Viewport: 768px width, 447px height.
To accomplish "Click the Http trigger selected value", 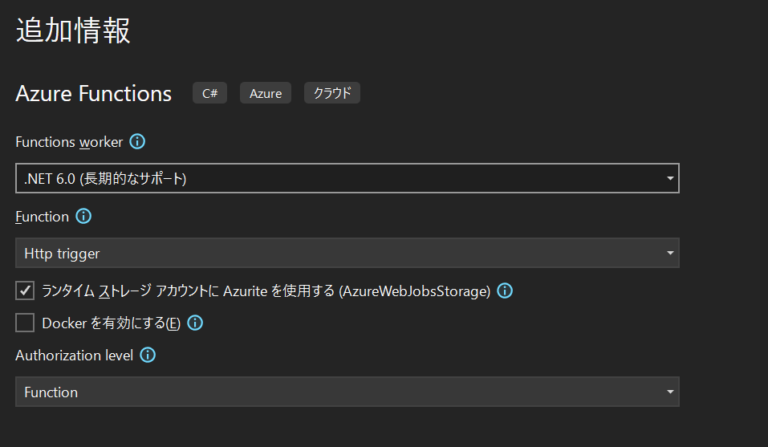I will coord(62,254).
